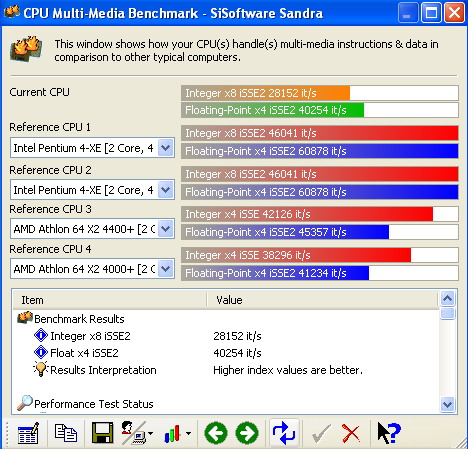The height and width of the screenshot is (449, 468).
Task: Click the Float x4 iSSE2 list label
Action: click(84, 353)
